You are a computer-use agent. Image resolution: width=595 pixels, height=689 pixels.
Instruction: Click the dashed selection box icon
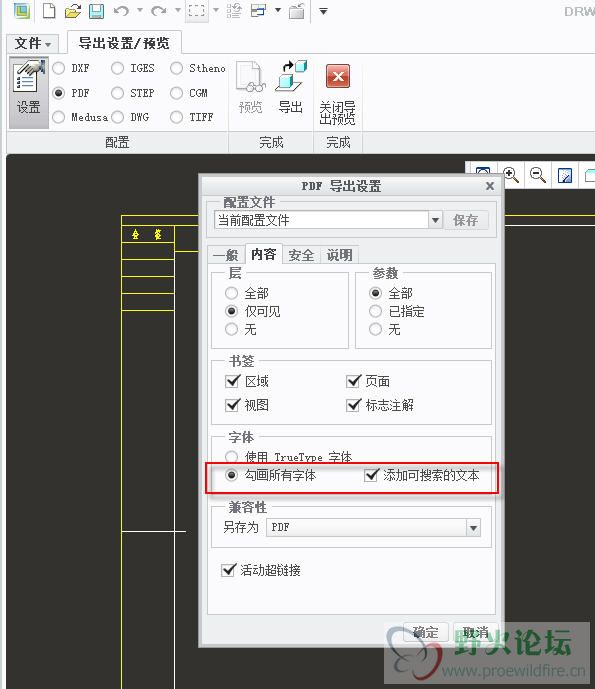196,10
